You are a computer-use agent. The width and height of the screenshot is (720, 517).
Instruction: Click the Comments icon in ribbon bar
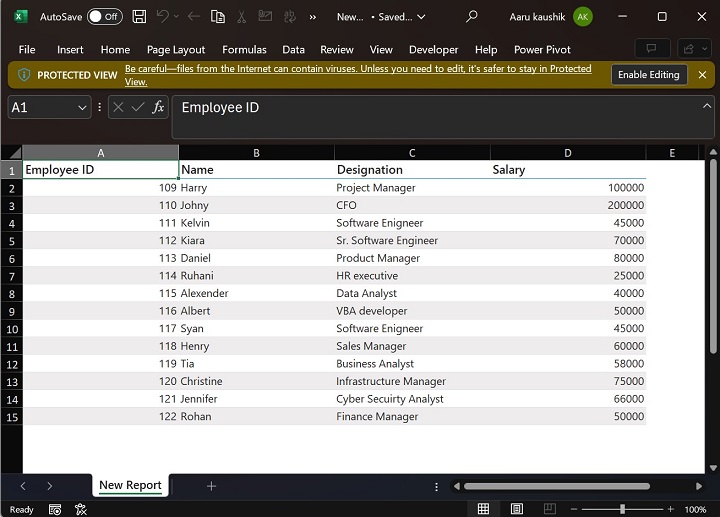(x=651, y=49)
